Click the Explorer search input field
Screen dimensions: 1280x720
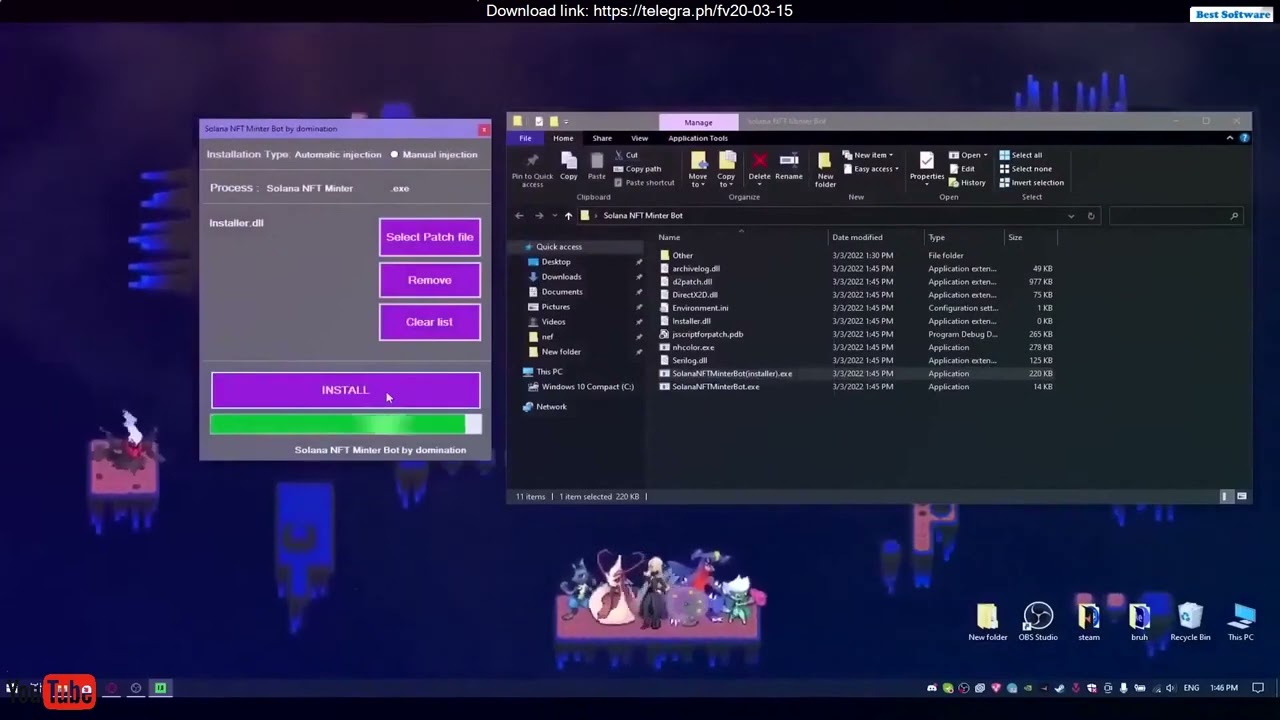pos(1175,216)
